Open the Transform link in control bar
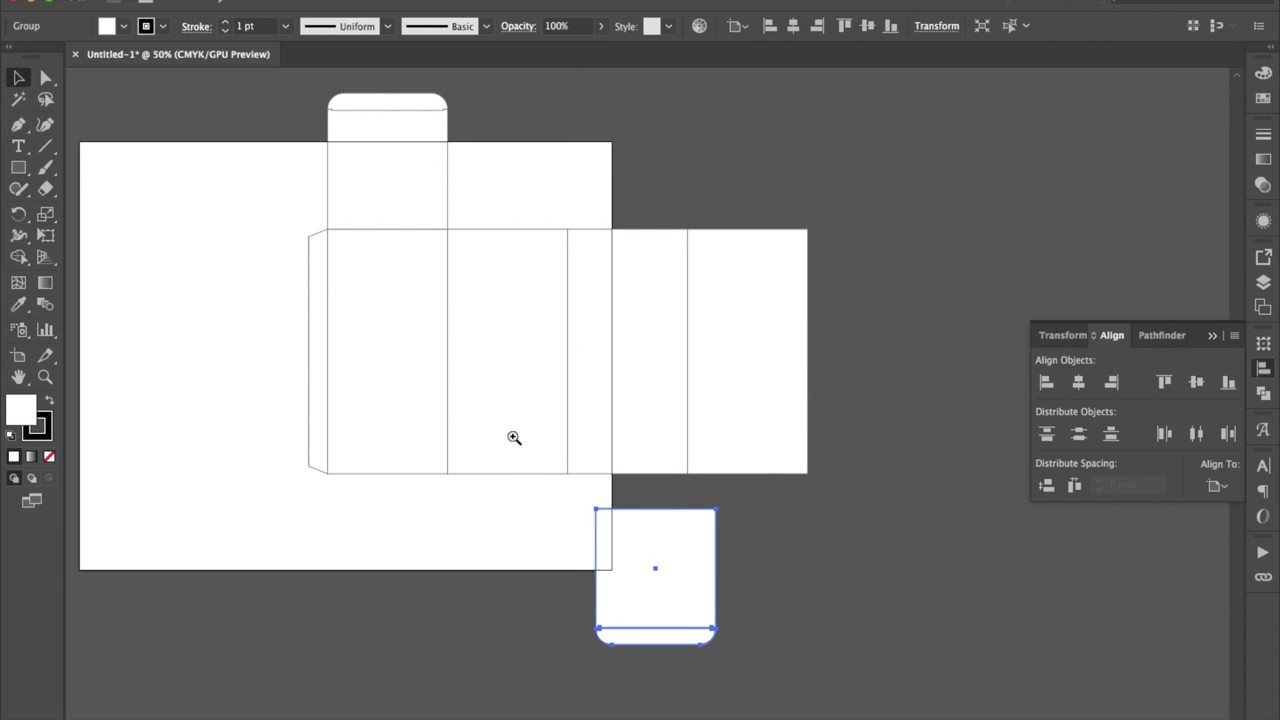1280x720 pixels. pyautogui.click(x=936, y=26)
